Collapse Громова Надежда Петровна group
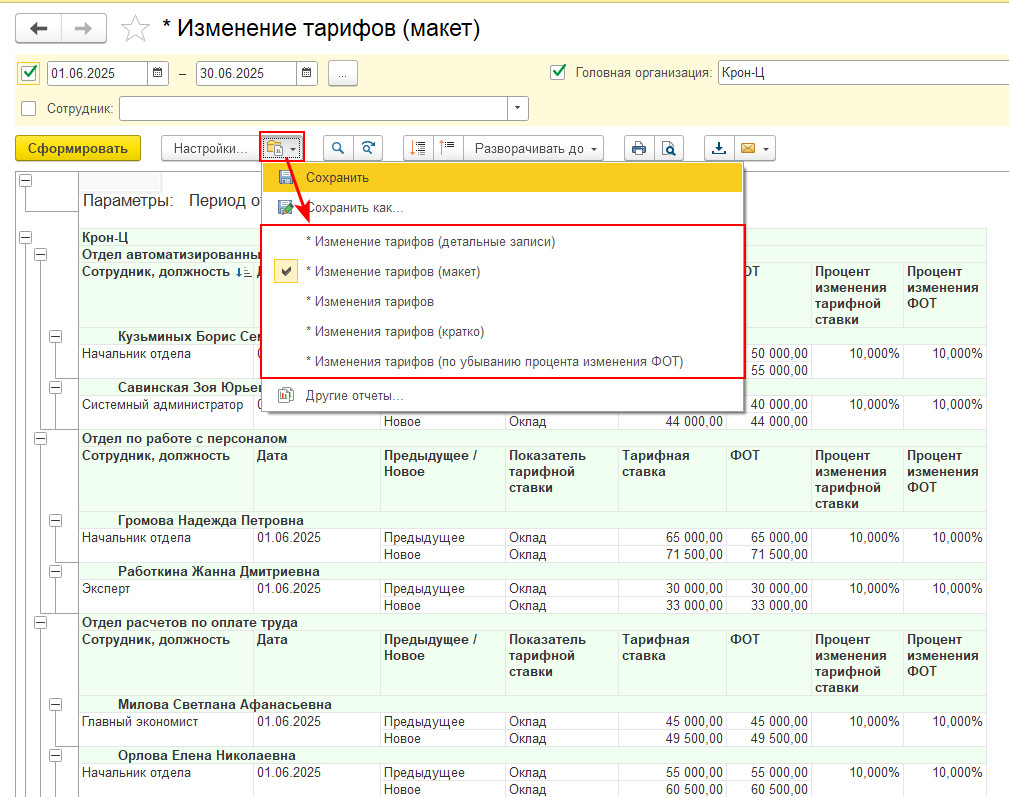Viewport: 1009px width, 797px height. tap(56, 520)
